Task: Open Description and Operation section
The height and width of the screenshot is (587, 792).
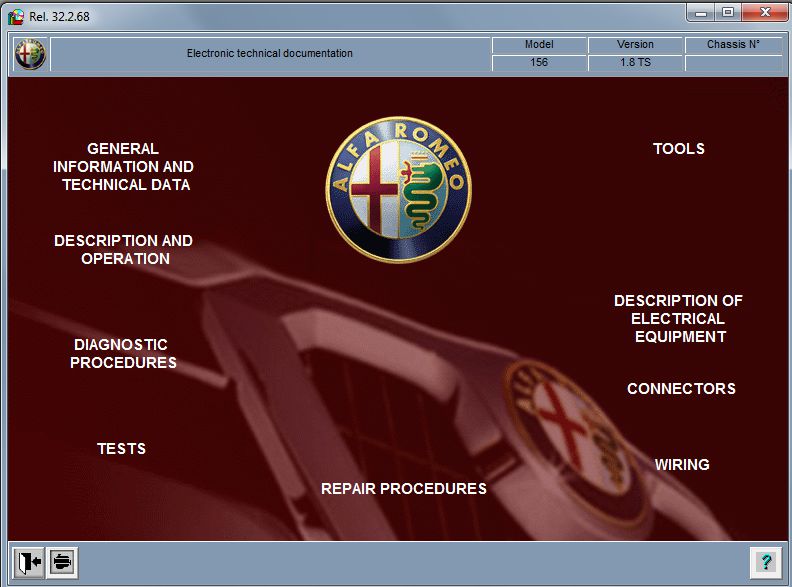Action: (123, 250)
